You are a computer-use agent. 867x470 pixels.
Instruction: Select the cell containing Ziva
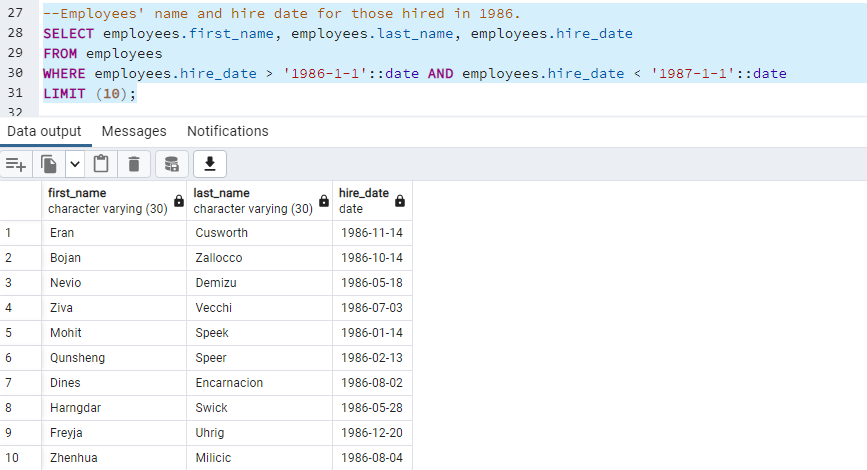(x=114, y=307)
